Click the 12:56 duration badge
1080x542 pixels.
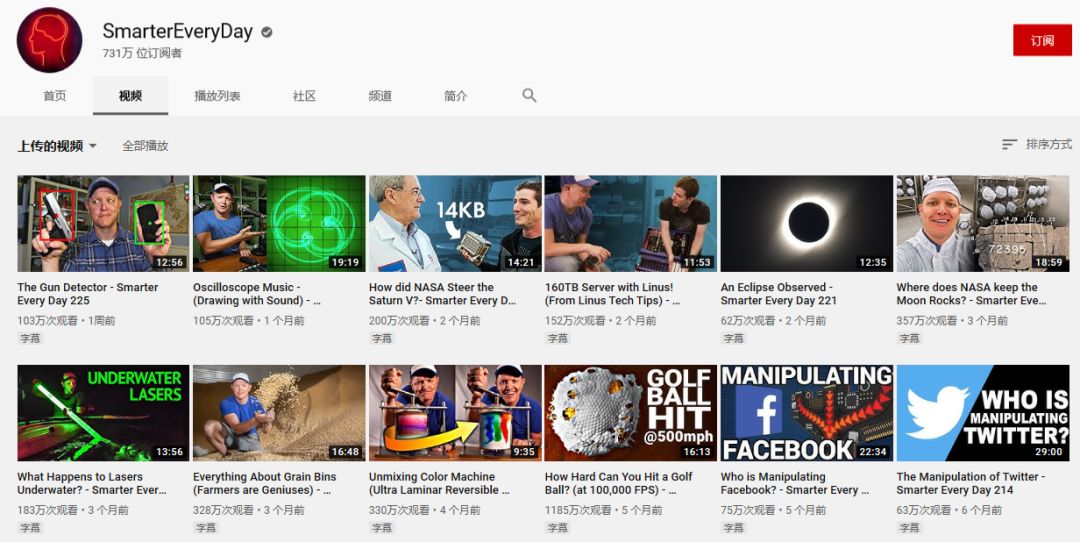tap(169, 262)
